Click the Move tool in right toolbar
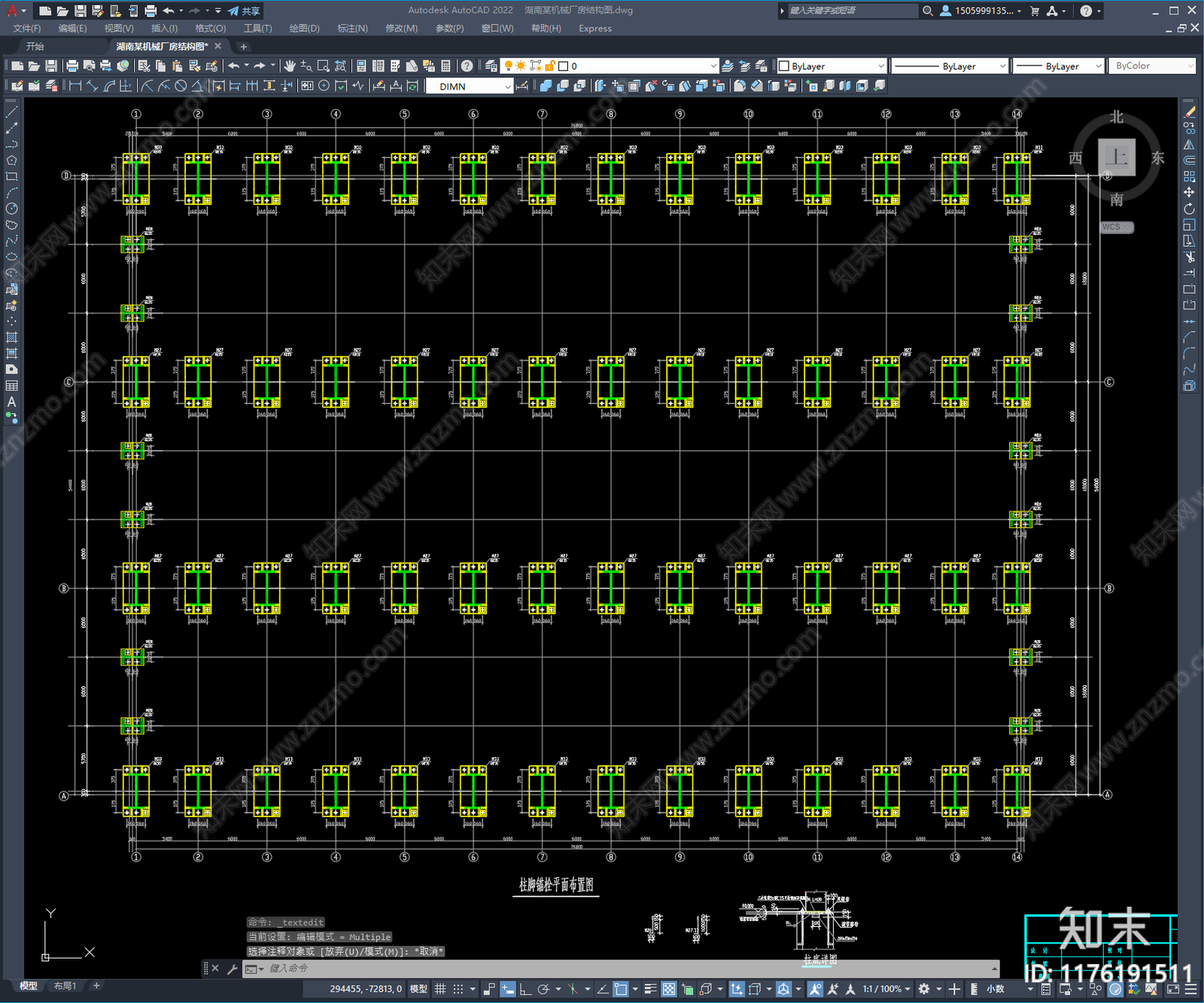Viewport: 1204px width, 1003px height. [1189, 193]
